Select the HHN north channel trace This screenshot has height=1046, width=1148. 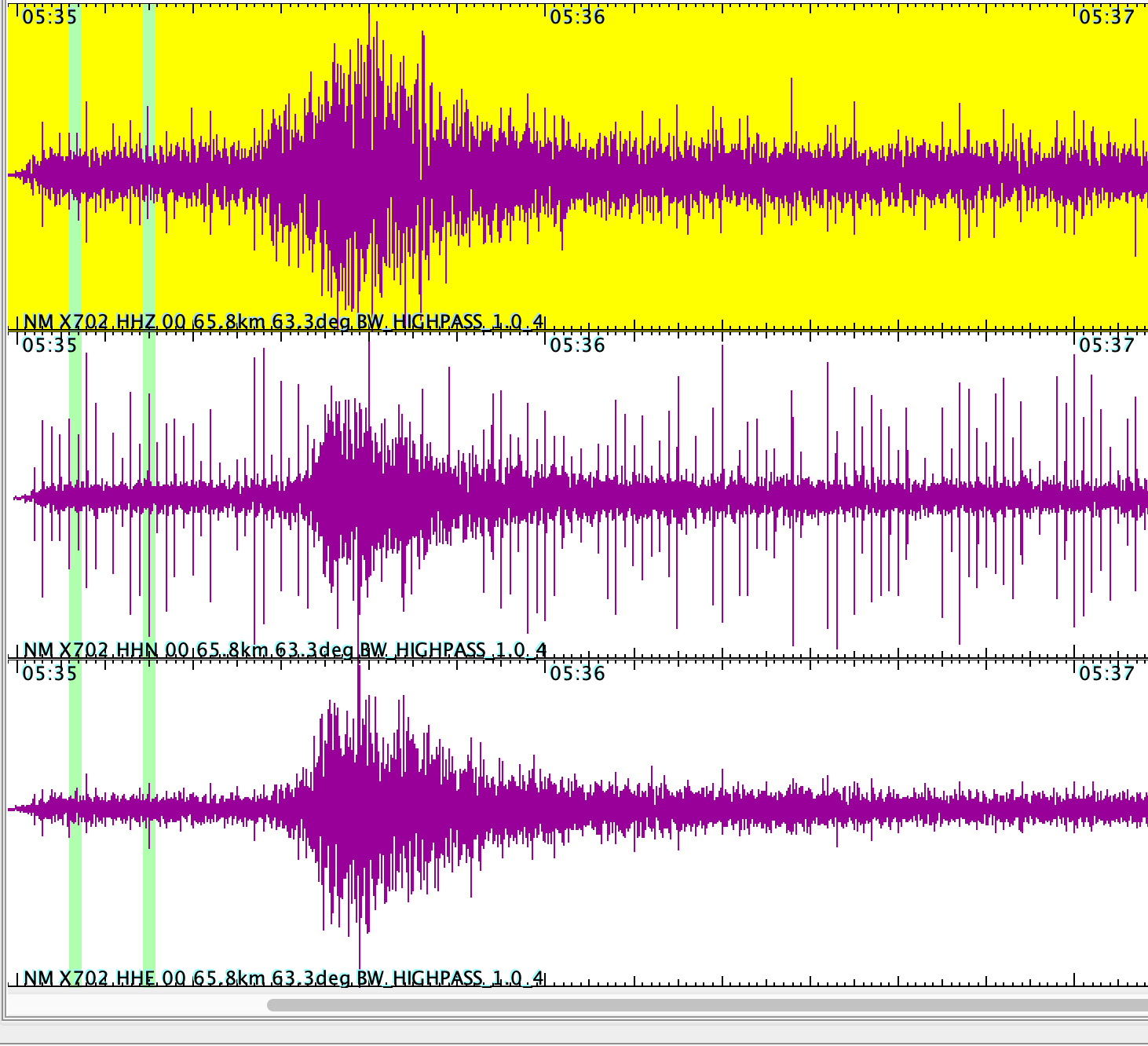(577, 496)
